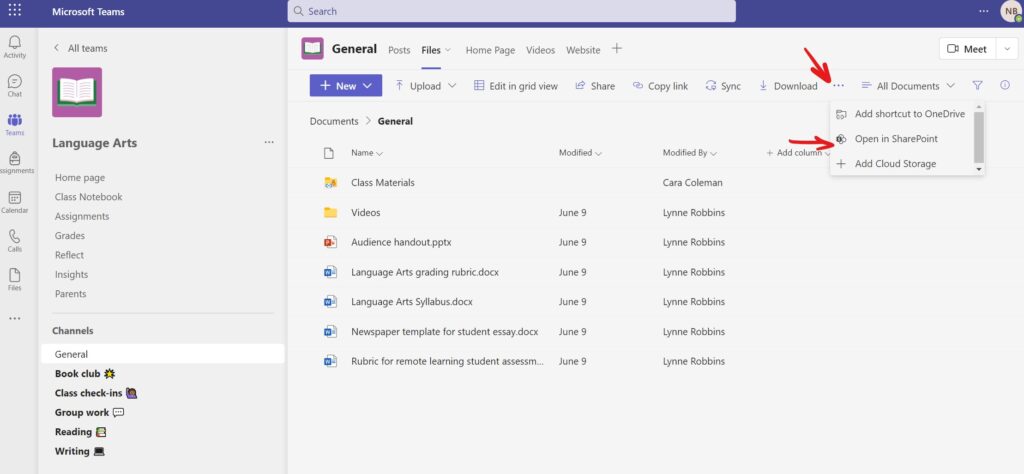
Task: Click the Language Arts team book avatar
Action: 77,92
